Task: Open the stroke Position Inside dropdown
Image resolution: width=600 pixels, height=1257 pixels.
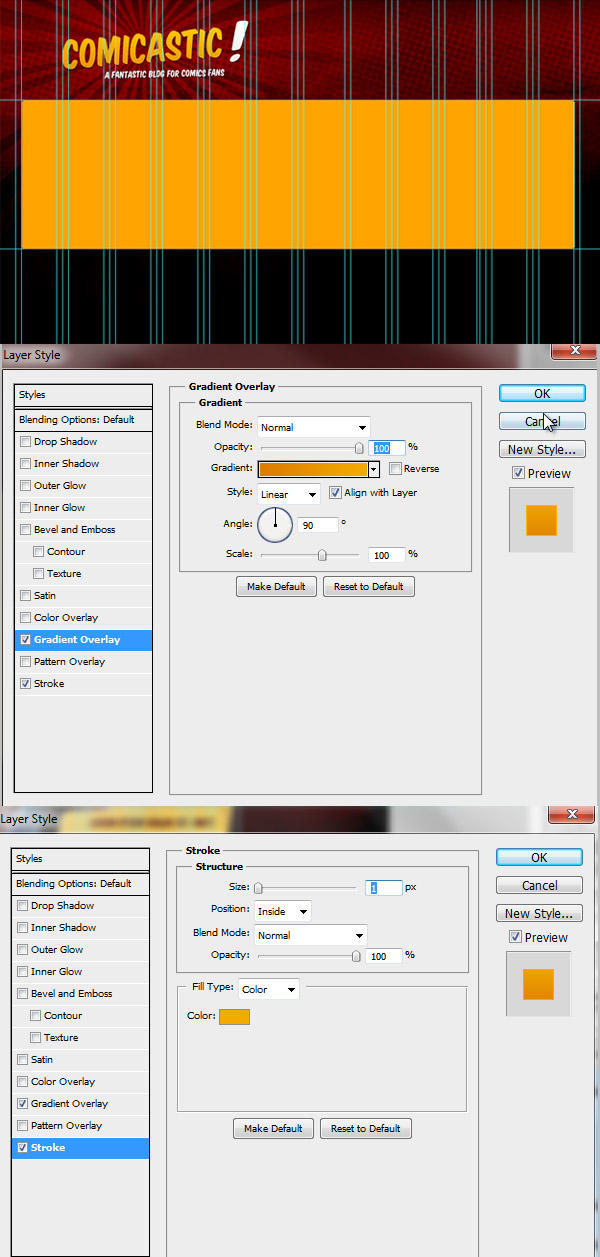Action: [282, 911]
